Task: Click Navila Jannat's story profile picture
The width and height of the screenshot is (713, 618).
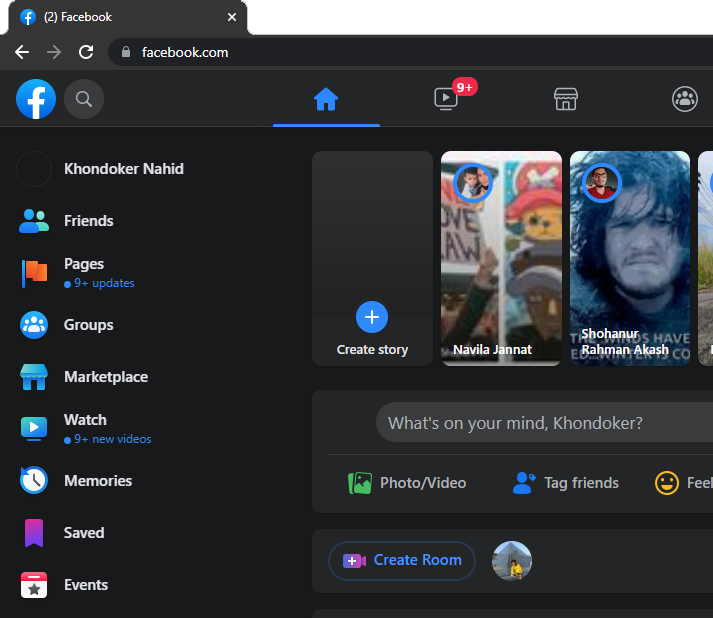Action: (473, 183)
